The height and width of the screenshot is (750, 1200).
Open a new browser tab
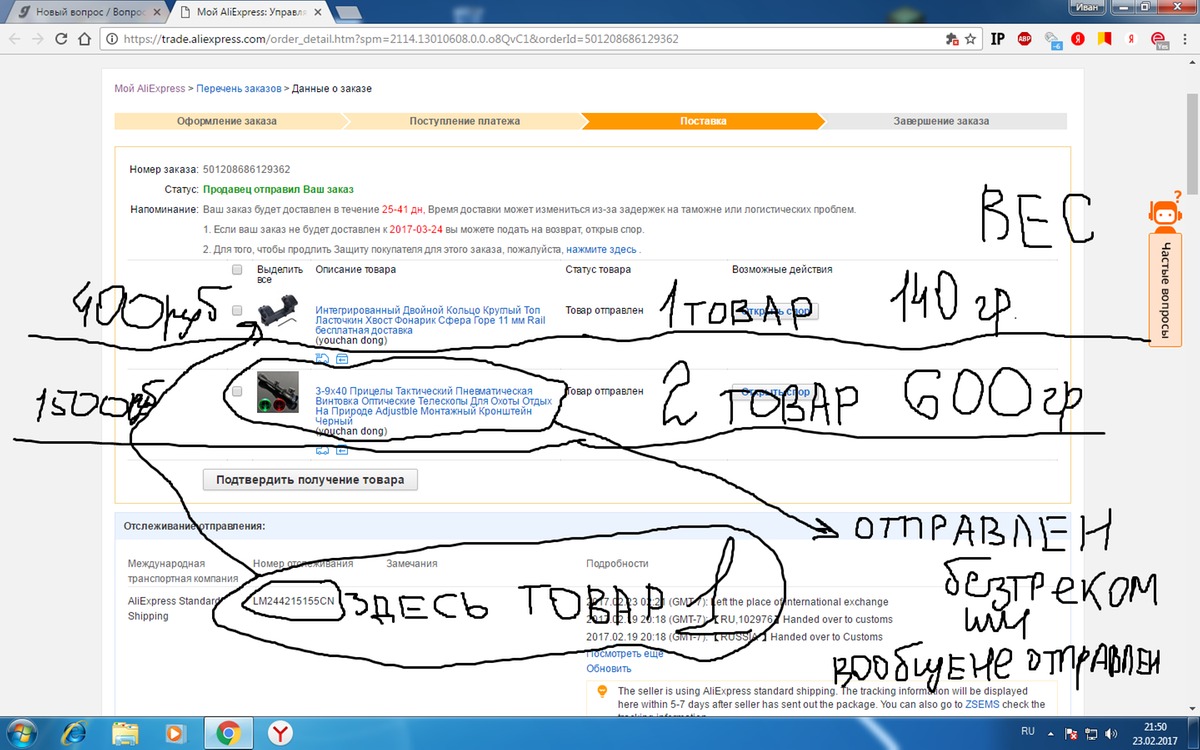pyautogui.click(x=350, y=13)
